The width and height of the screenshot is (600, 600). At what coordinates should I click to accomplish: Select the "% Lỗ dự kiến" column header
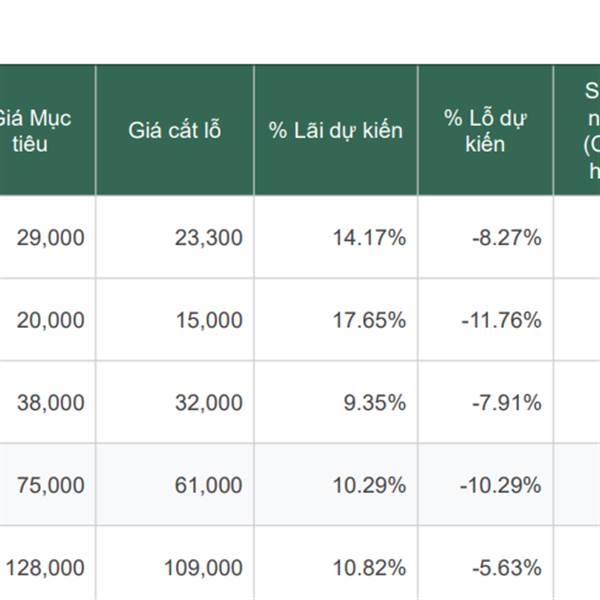coord(485,131)
